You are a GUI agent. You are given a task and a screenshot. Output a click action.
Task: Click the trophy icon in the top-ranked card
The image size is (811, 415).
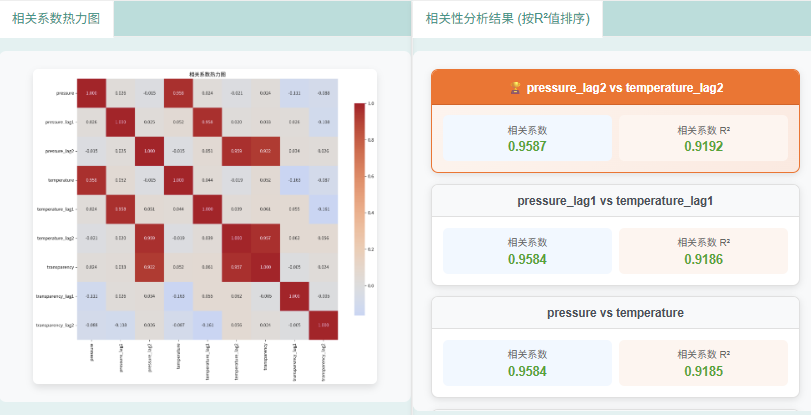coord(515,87)
